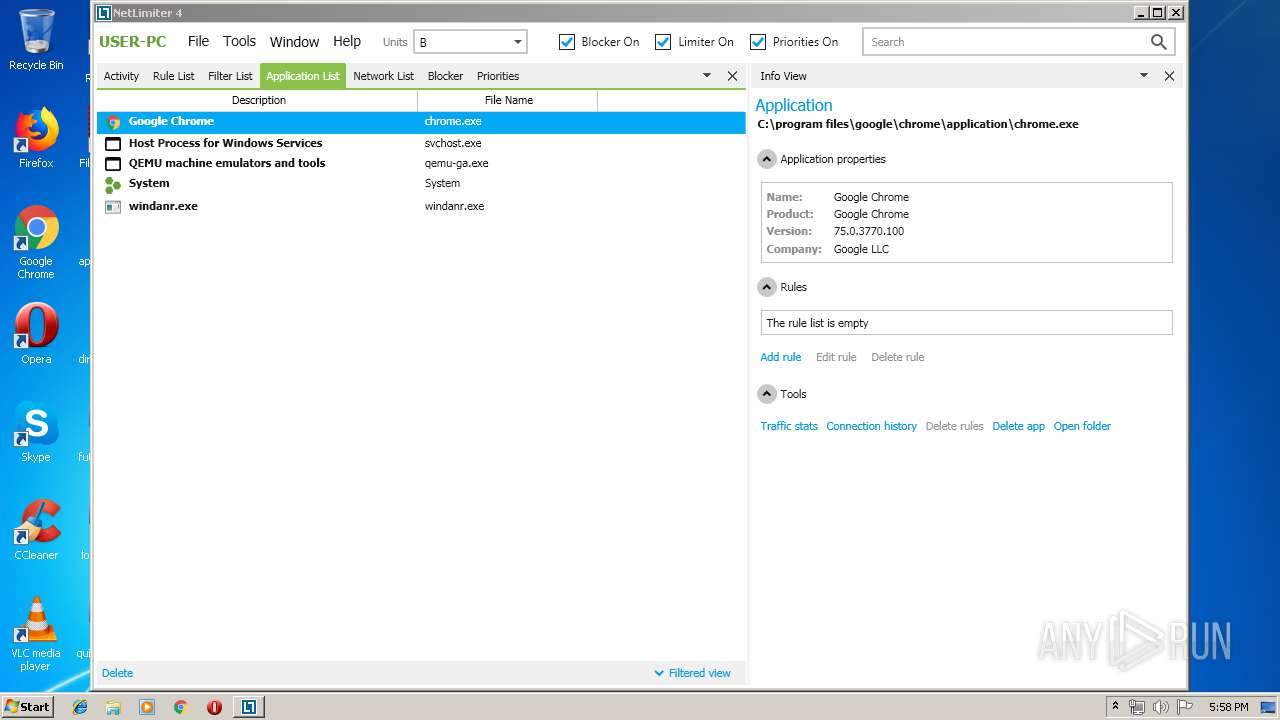The image size is (1280, 720).
Task: Select the Google Chrome desktop shortcut
Action: 36,242
